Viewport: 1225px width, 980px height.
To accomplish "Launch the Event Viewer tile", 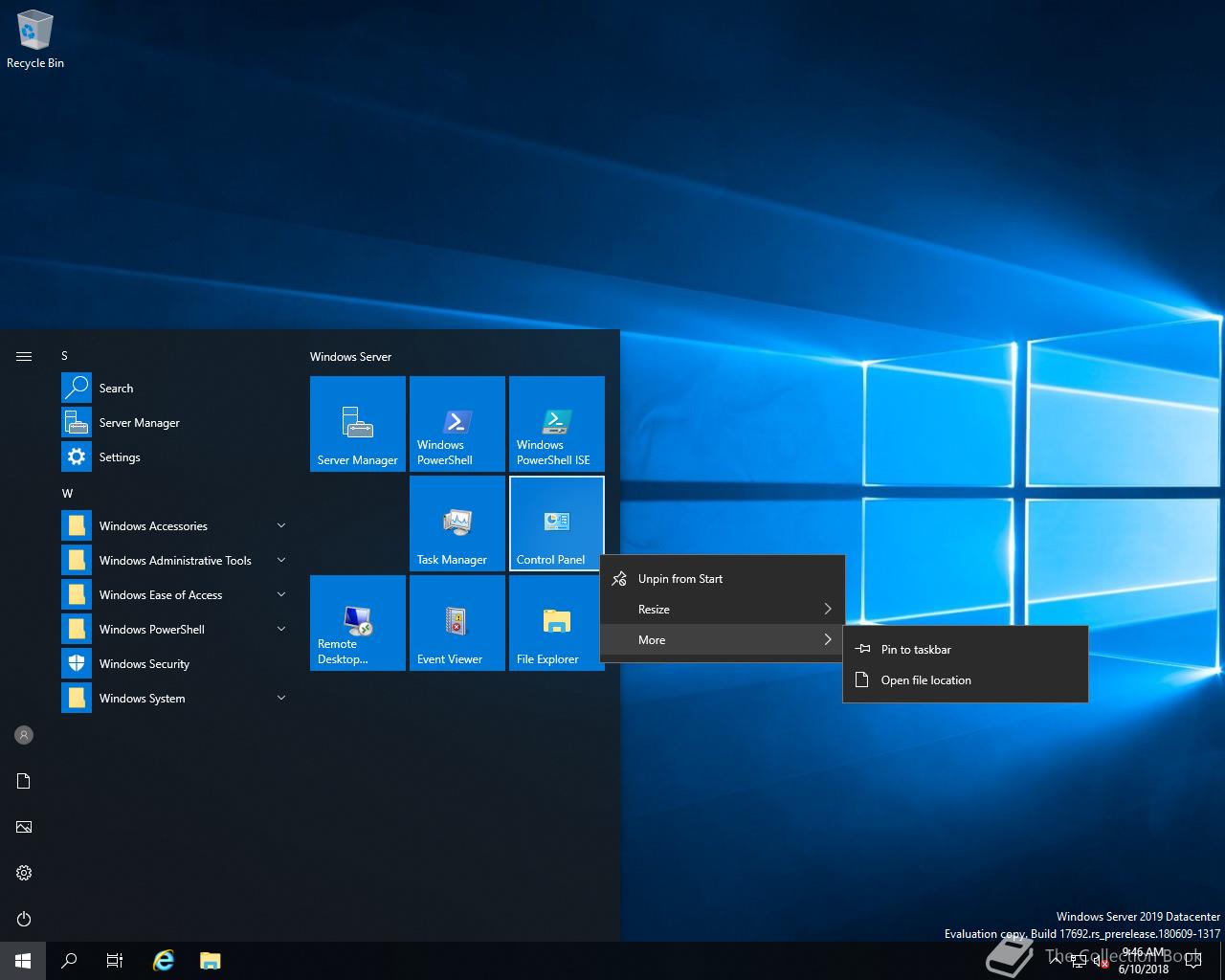I will [x=457, y=623].
